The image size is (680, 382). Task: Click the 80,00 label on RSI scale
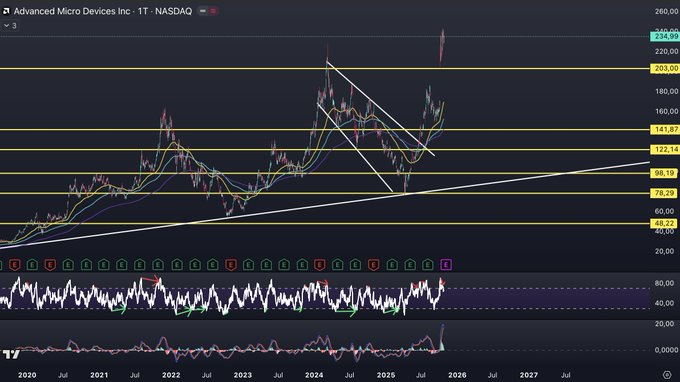tap(664, 283)
